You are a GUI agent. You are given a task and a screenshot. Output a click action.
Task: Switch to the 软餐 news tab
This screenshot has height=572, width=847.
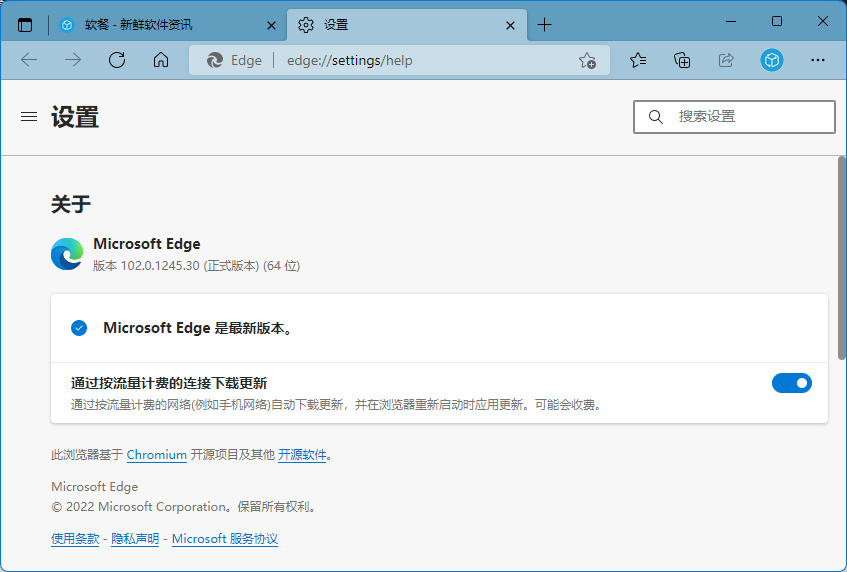pyautogui.click(x=150, y=24)
